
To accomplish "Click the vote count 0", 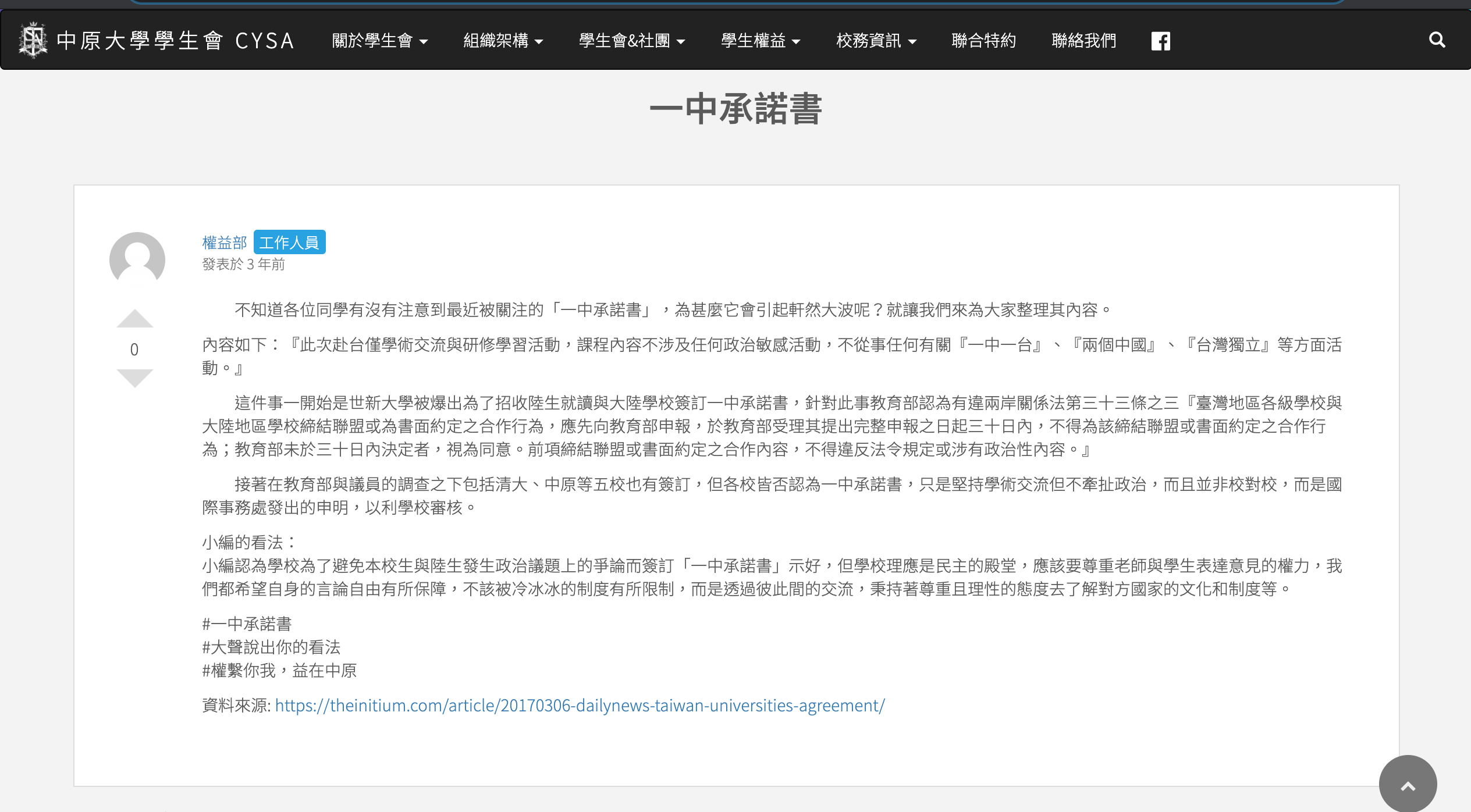I will pos(134,350).
